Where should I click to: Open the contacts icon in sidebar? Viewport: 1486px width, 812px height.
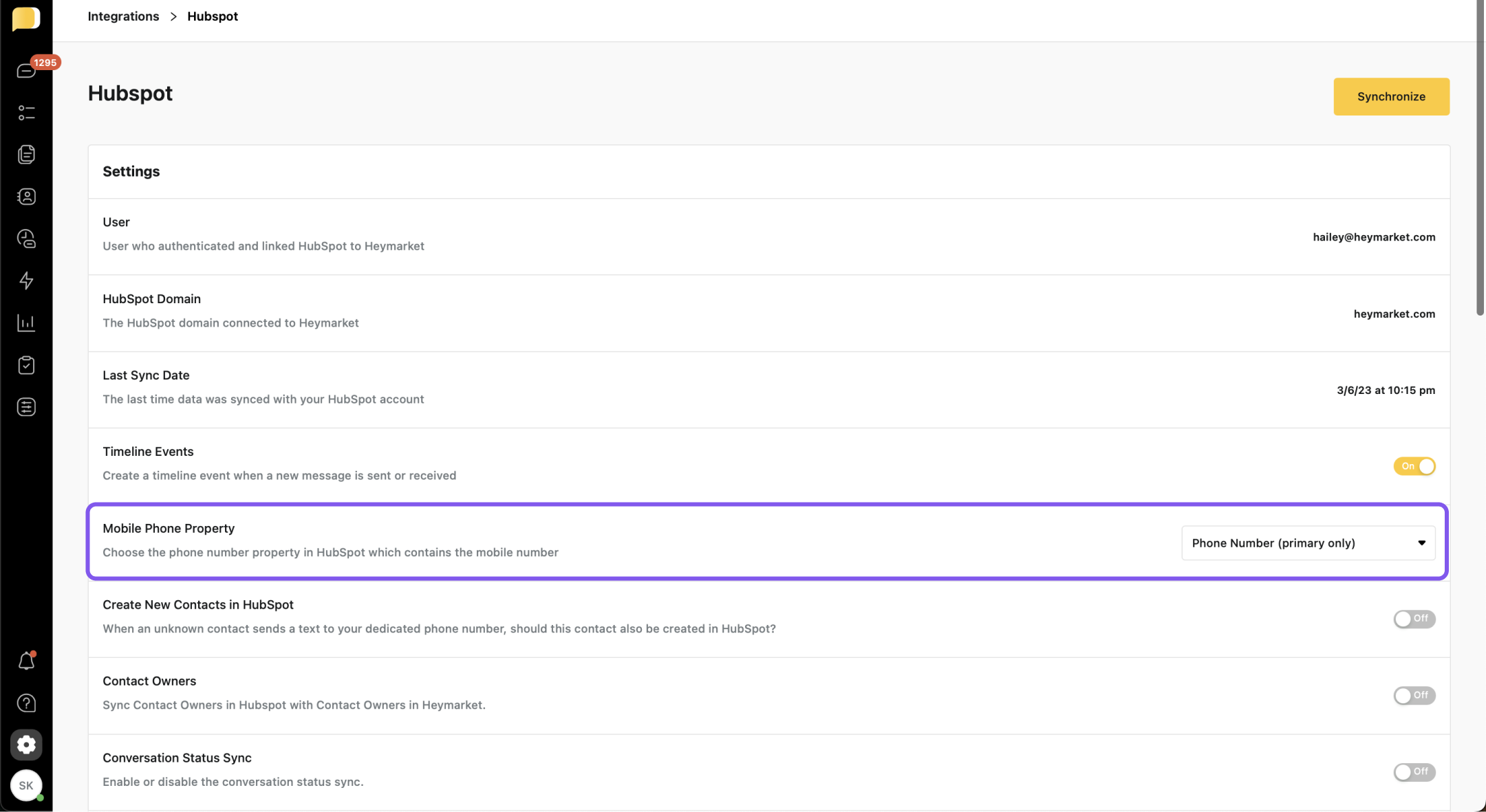click(x=26, y=197)
